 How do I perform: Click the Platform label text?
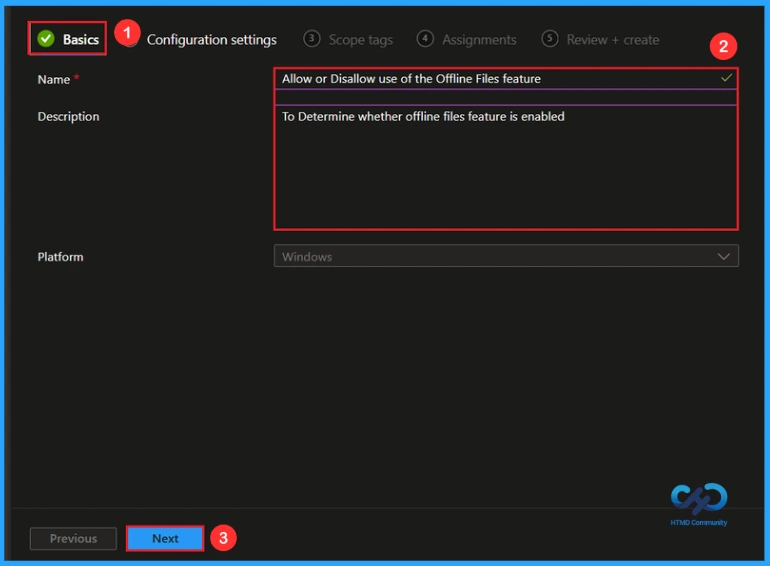pos(60,257)
